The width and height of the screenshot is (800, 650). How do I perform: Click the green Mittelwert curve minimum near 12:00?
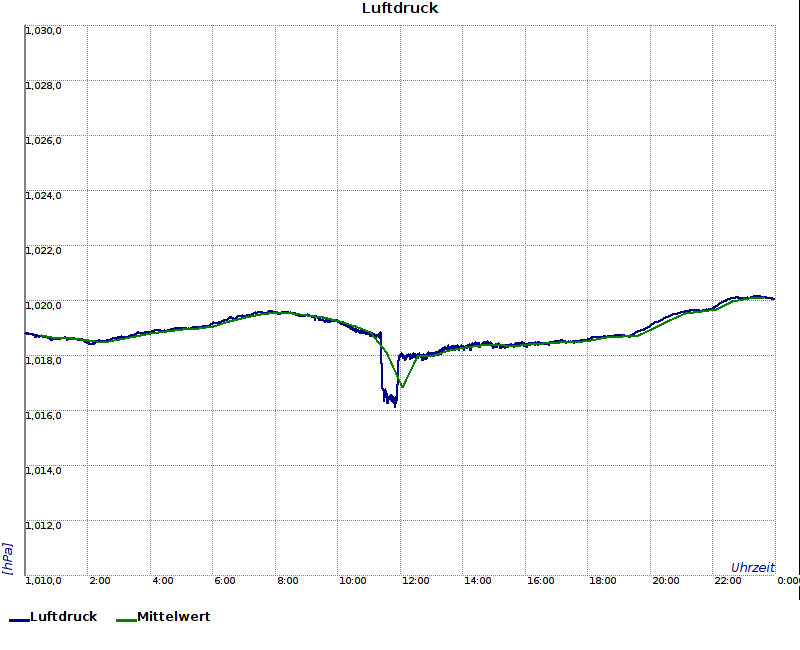pos(402,387)
